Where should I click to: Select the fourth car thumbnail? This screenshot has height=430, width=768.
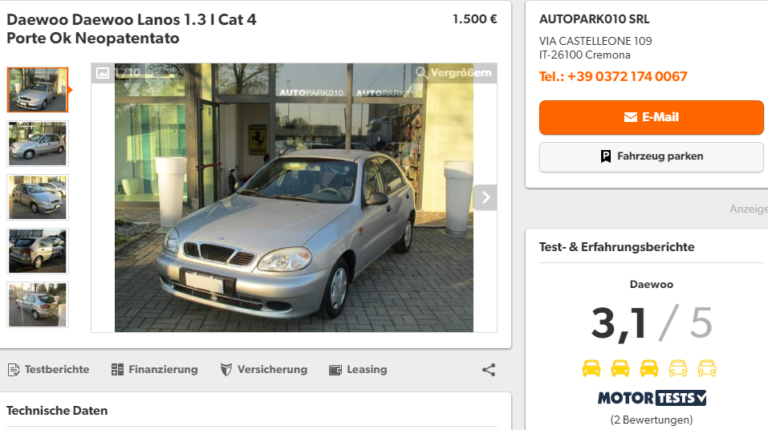coord(37,251)
